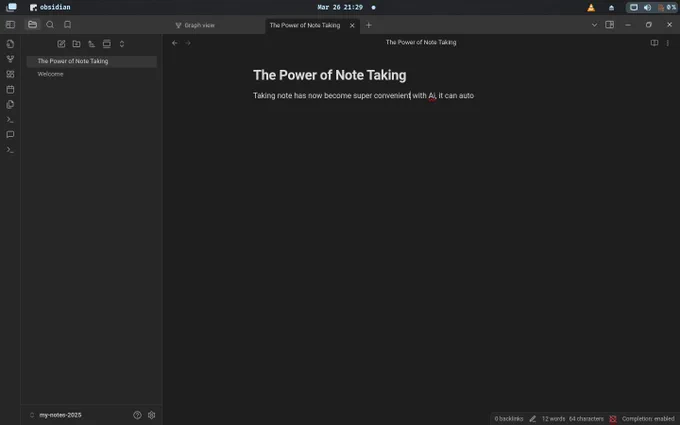680x425 pixels.
Task: Open quick switcher icon at top of ribbon
Action: pos(10,44)
